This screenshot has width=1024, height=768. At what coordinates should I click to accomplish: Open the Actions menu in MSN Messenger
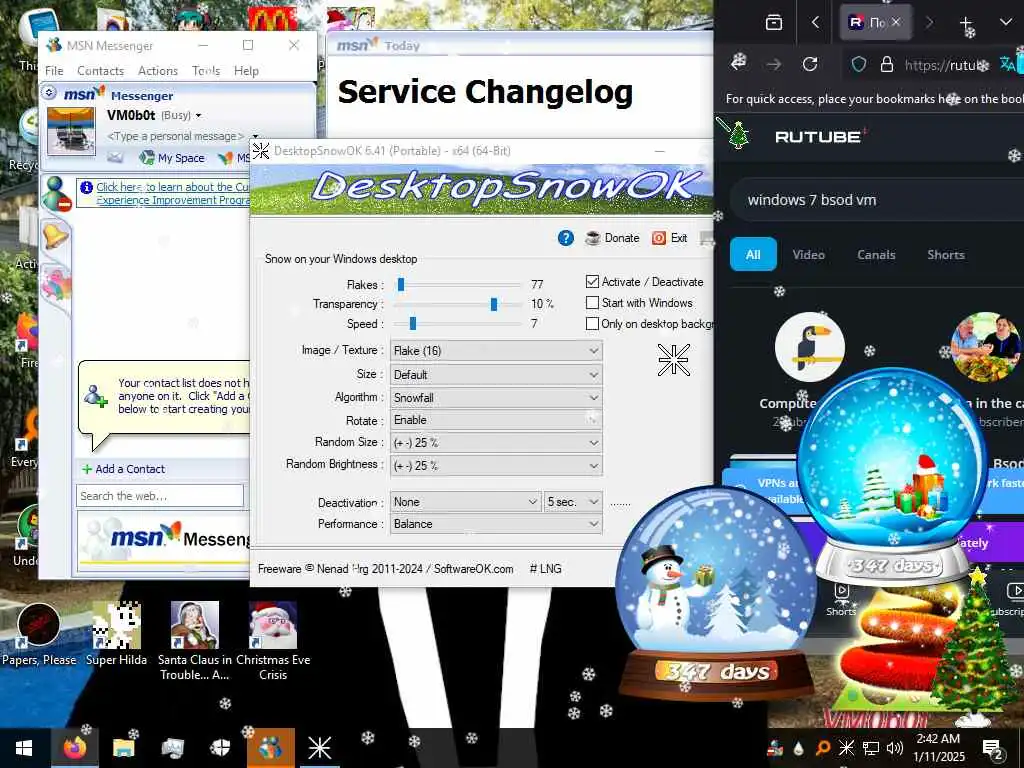pos(157,71)
